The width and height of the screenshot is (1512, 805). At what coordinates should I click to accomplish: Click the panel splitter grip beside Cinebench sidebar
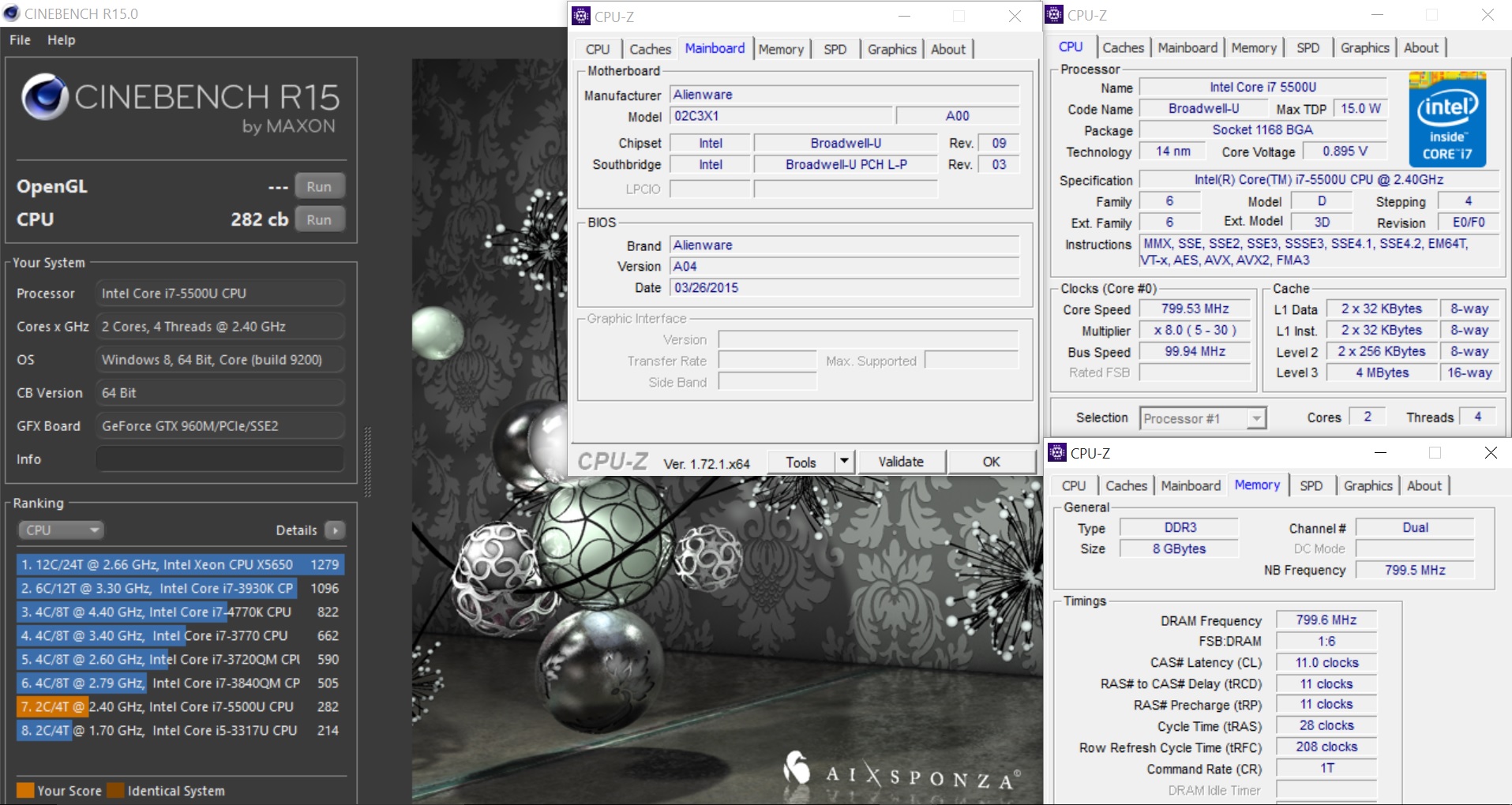[x=367, y=462]
